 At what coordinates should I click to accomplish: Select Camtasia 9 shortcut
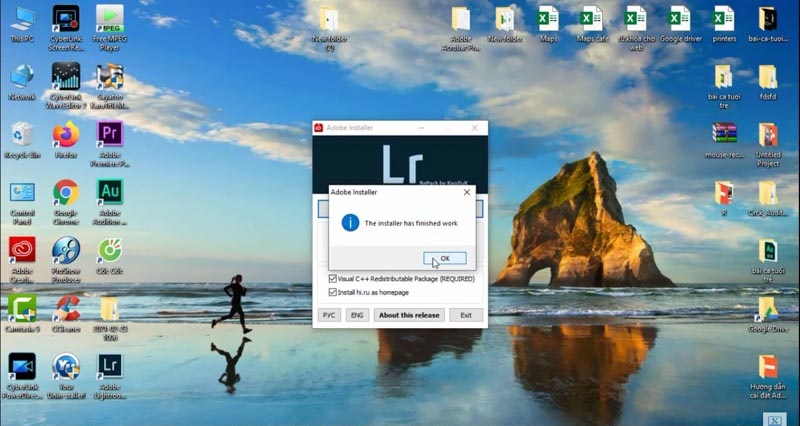(22, 314)
